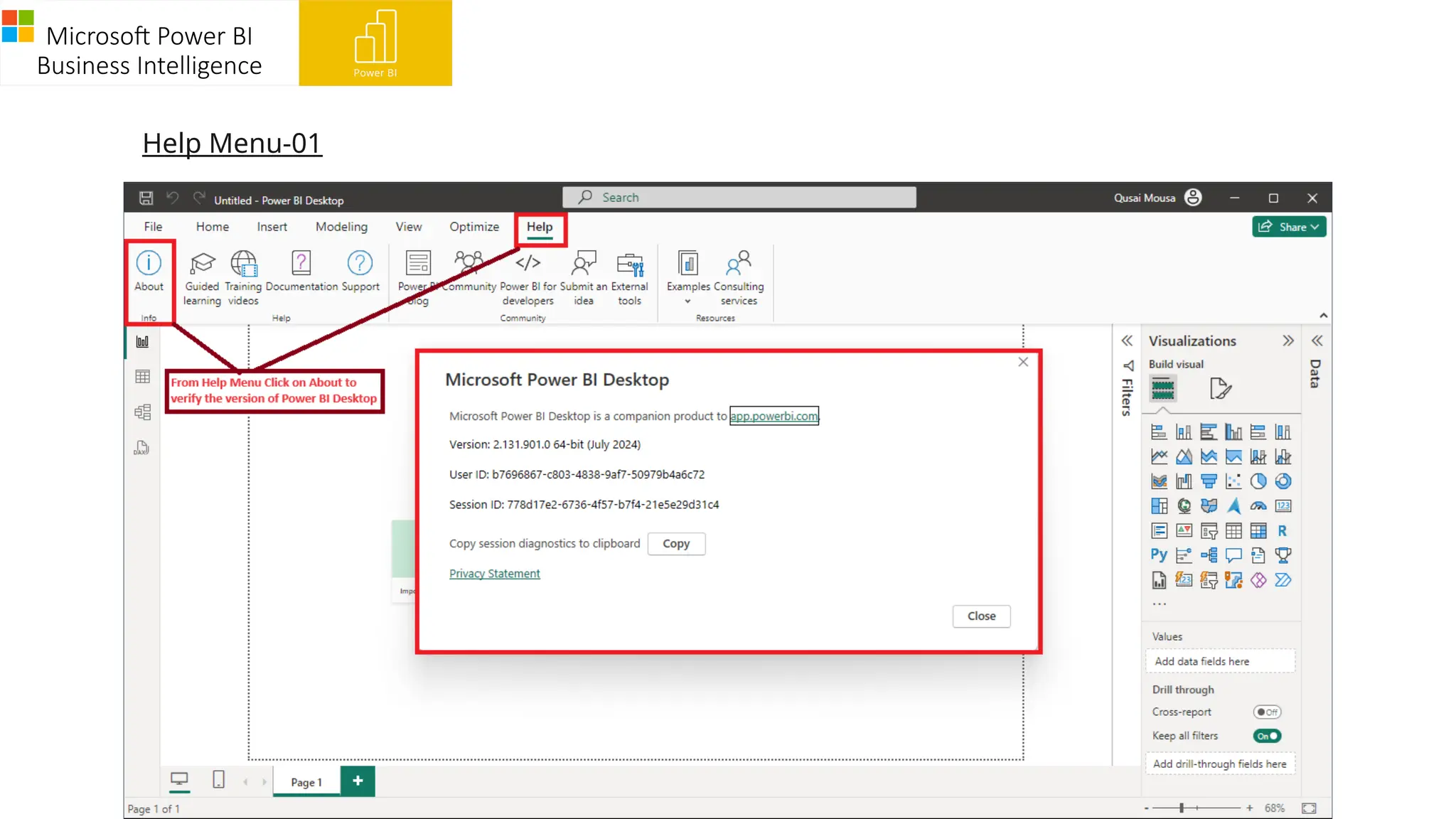Image resolution: width=1456 pixels, height=819 pixels.
Task: Open the Home tab
Action: click(x=212, y=227)
